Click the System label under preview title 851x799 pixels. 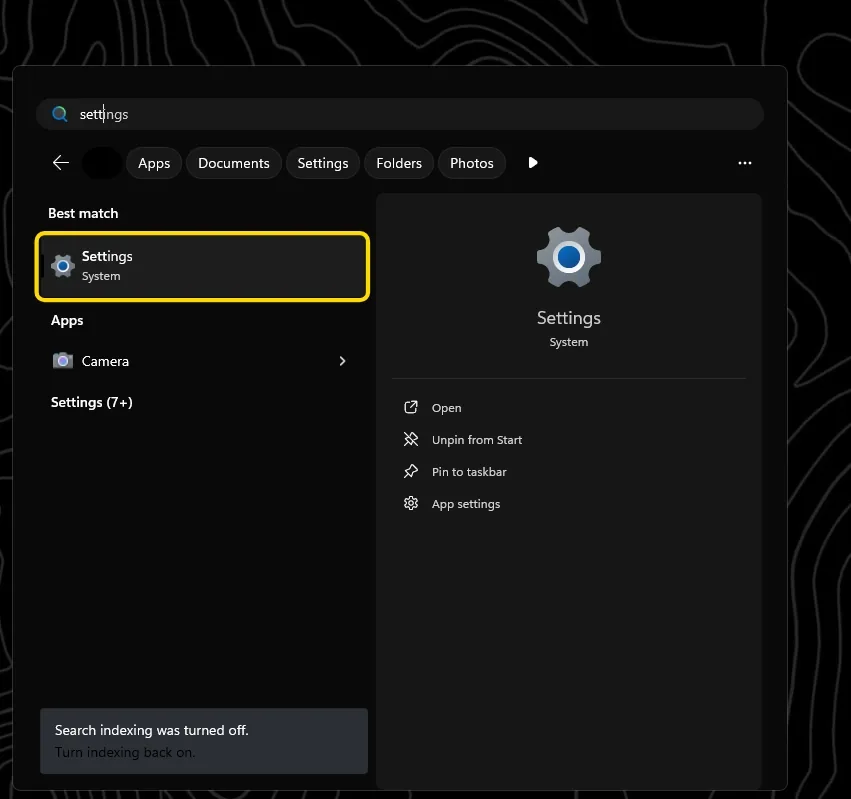click(569, 342)
